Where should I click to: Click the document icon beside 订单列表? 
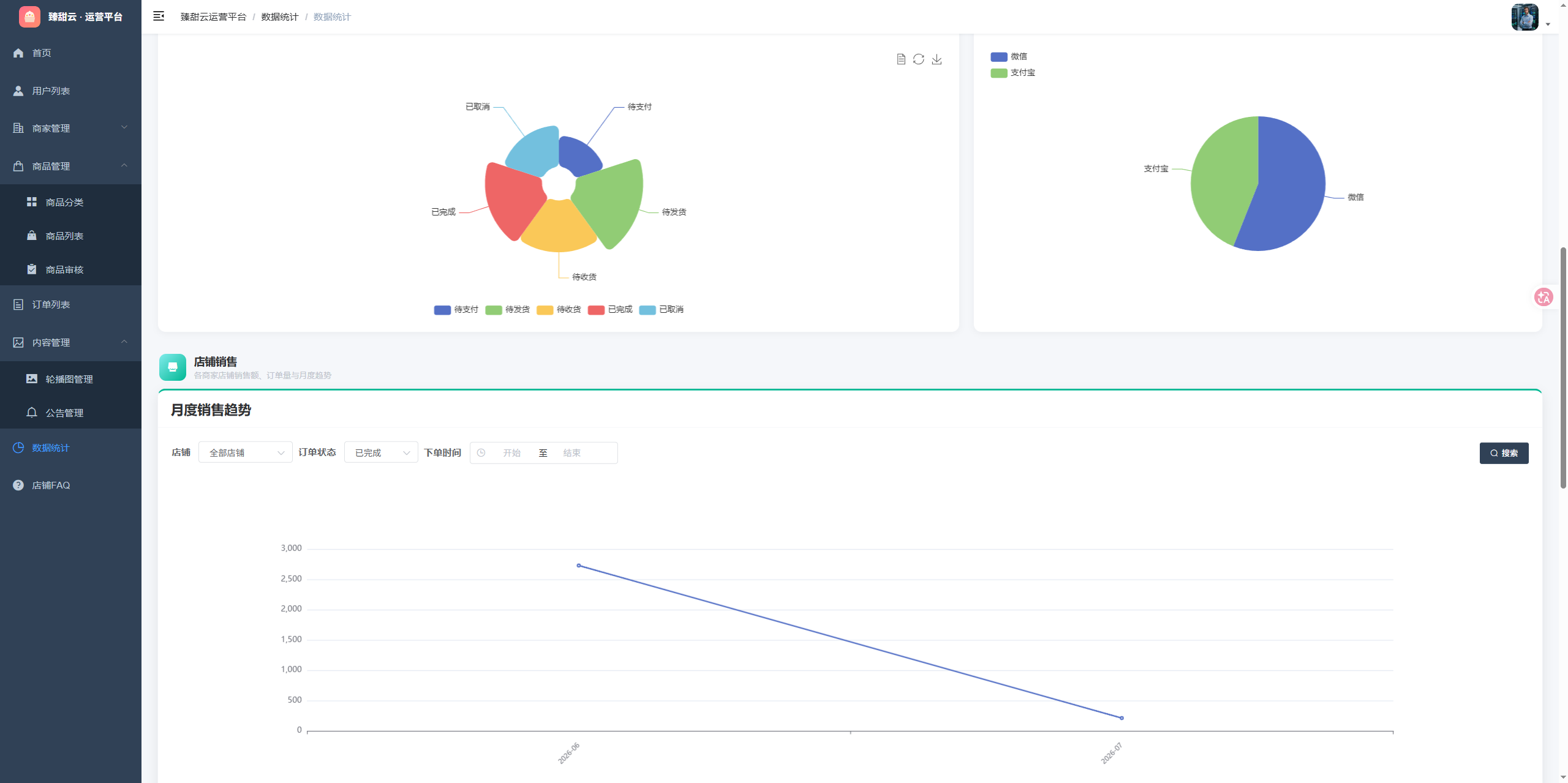18,304
